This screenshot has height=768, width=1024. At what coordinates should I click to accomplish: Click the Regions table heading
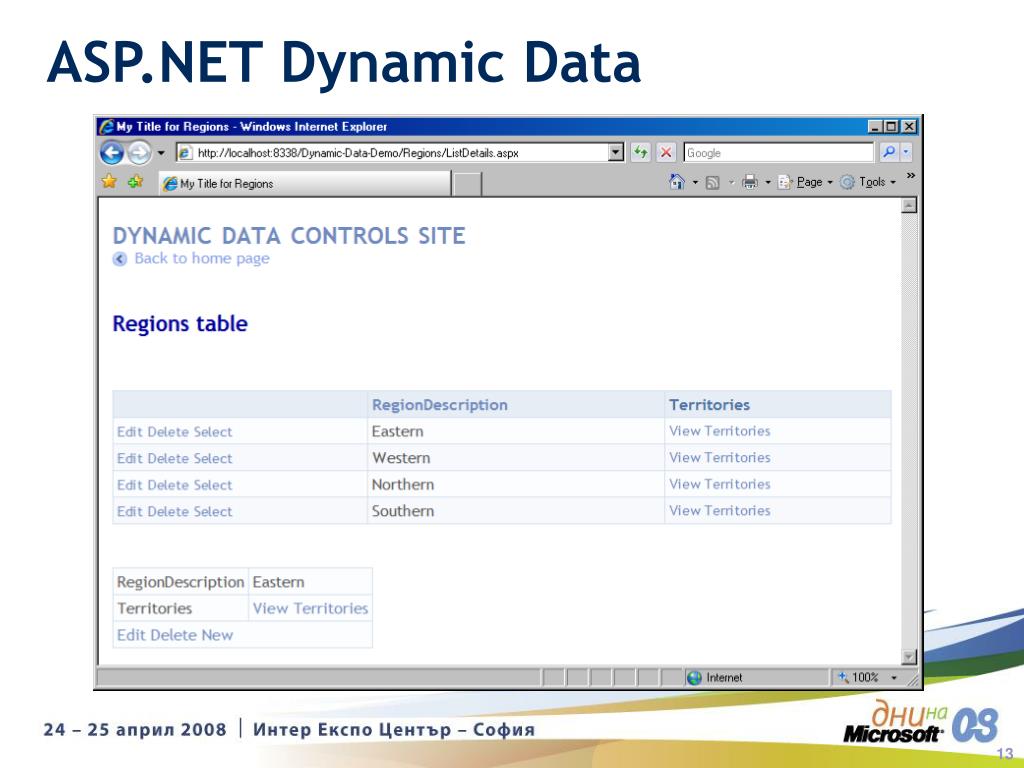coord(180,324)
